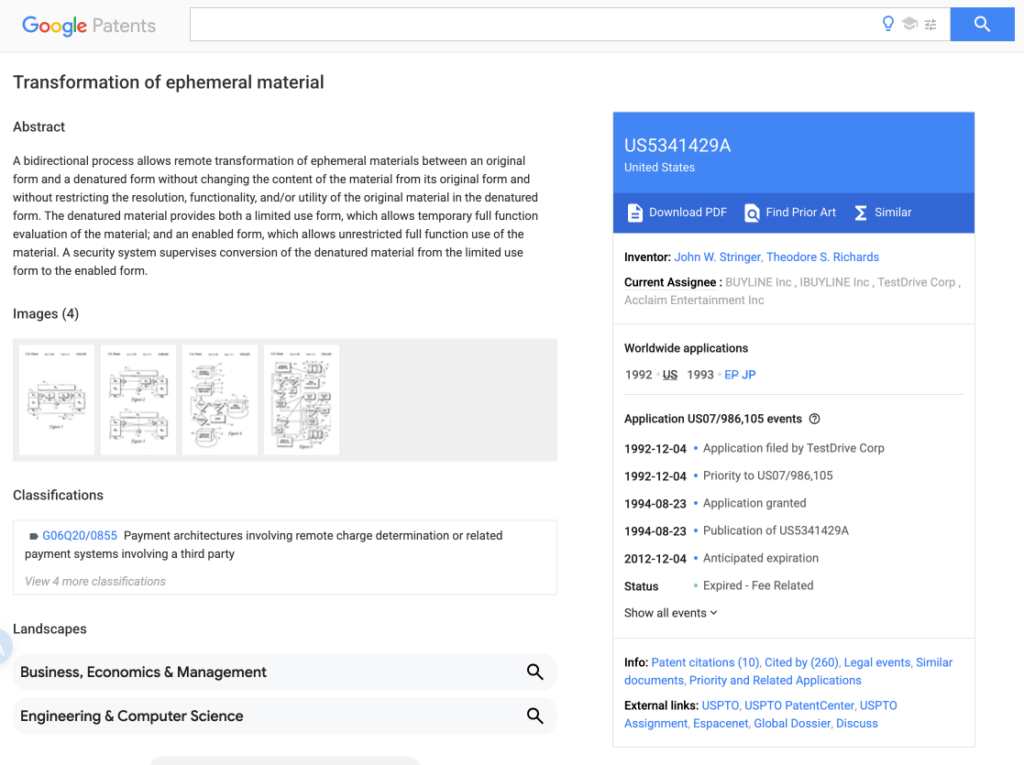Open the fourth patent figure thumbnail
Viewport: 1024px width, 765px height.
[301, 400]
